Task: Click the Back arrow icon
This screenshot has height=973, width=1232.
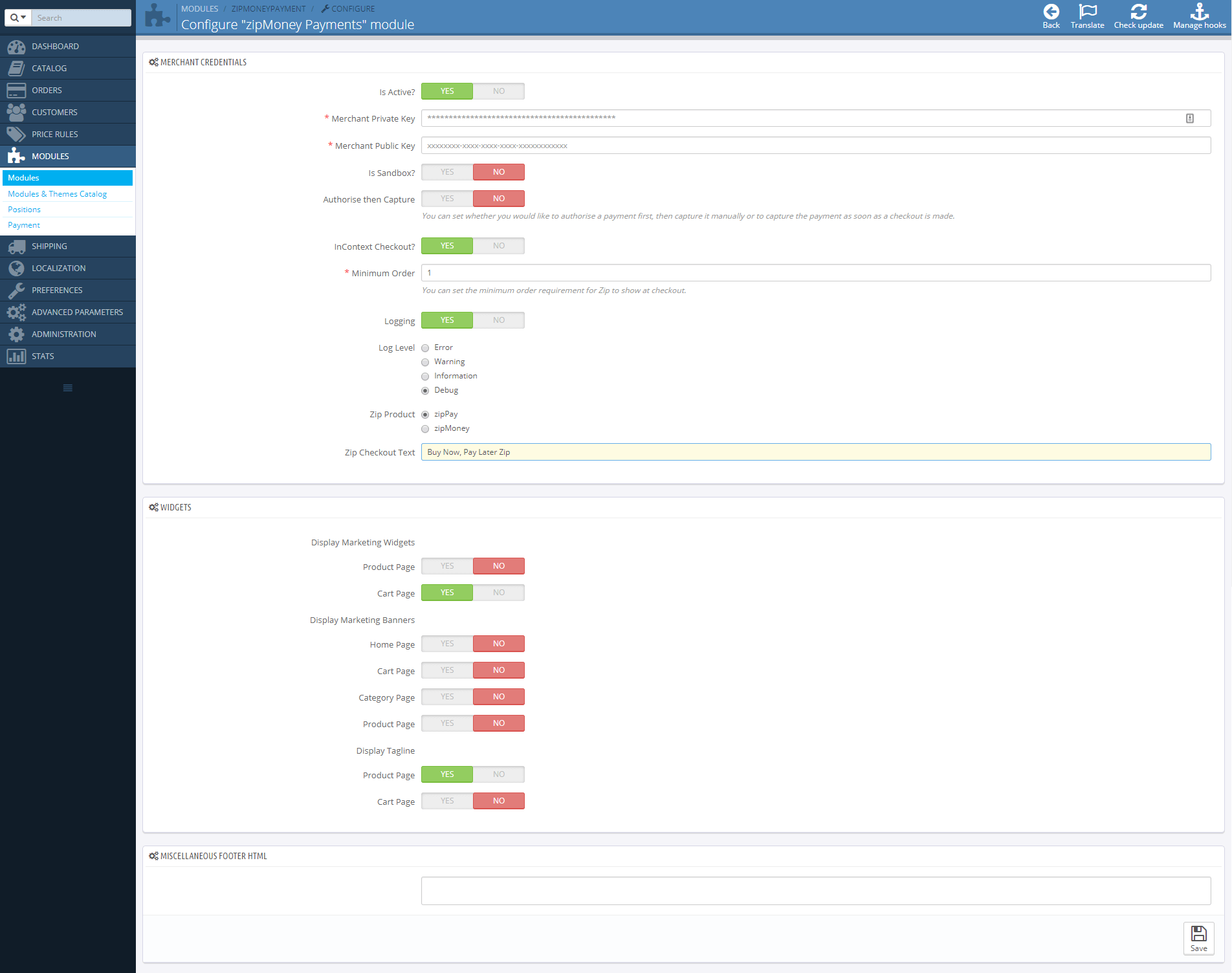Action: point(1051,12)
